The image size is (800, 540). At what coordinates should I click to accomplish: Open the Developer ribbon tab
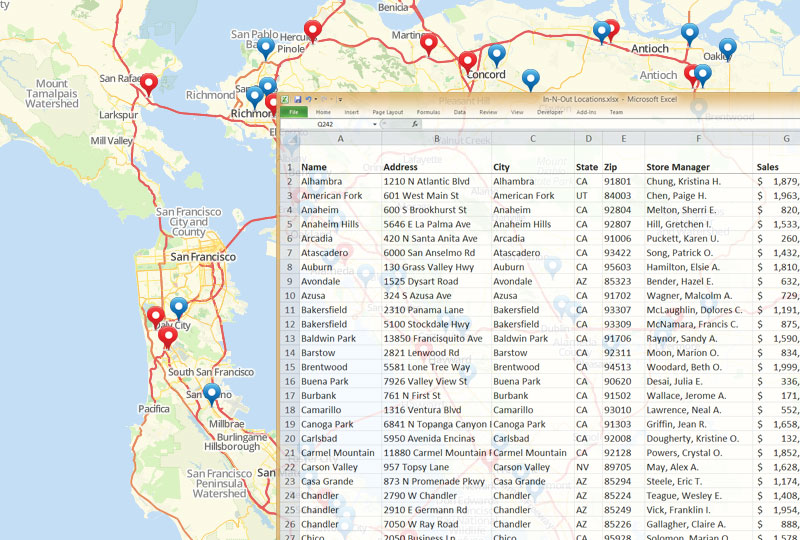(x=550, y=112)
